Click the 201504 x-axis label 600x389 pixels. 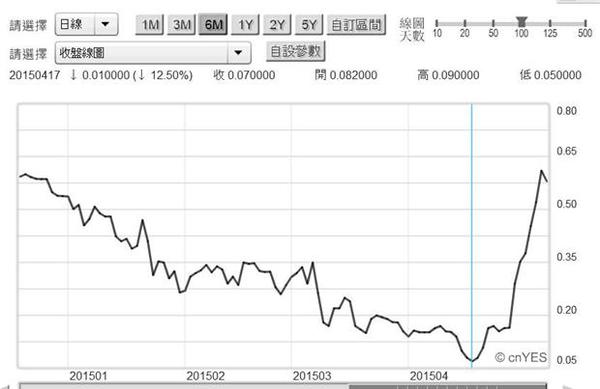coord(429,376)
